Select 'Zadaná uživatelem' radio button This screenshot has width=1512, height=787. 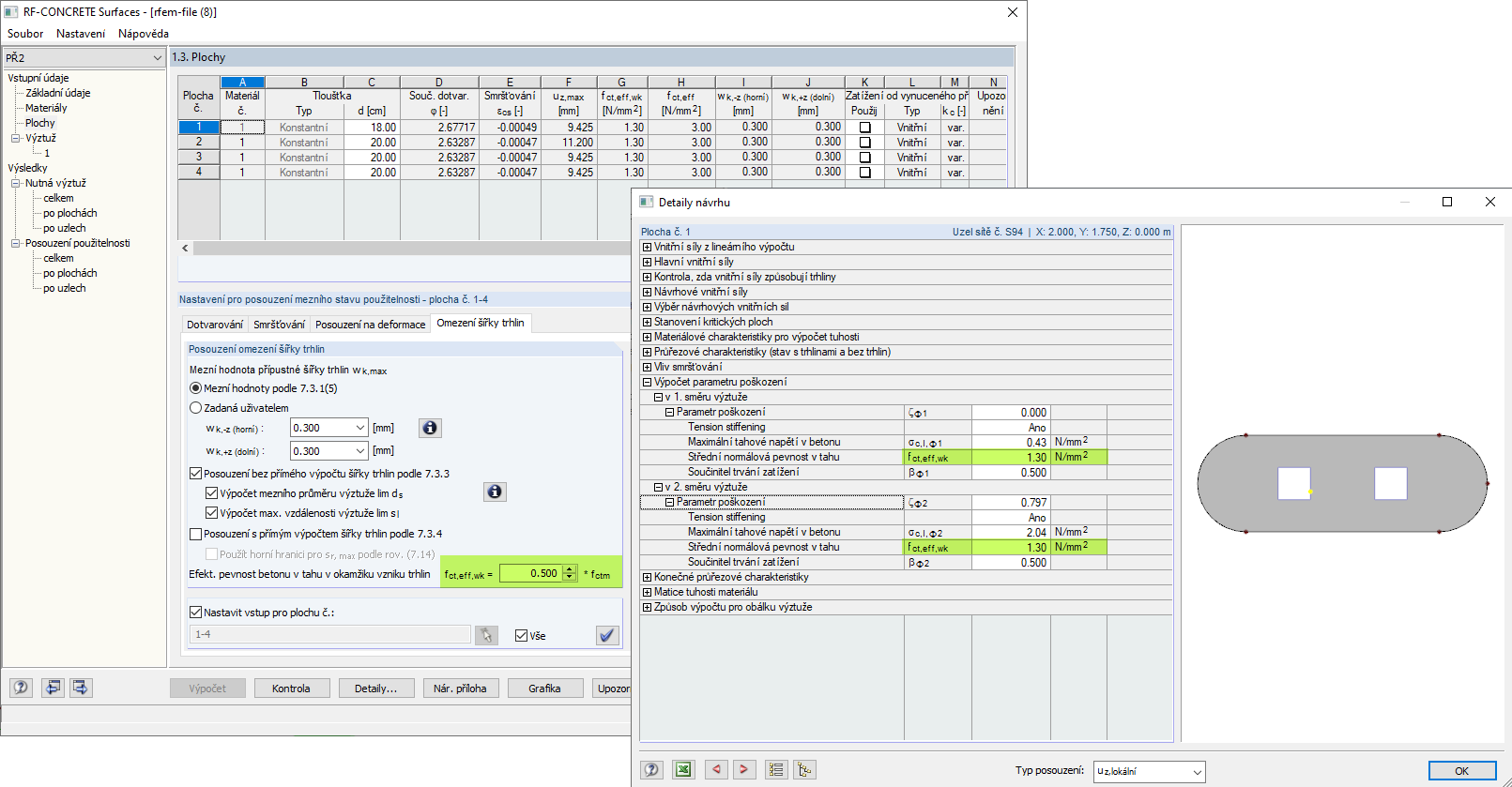point(196,408)
